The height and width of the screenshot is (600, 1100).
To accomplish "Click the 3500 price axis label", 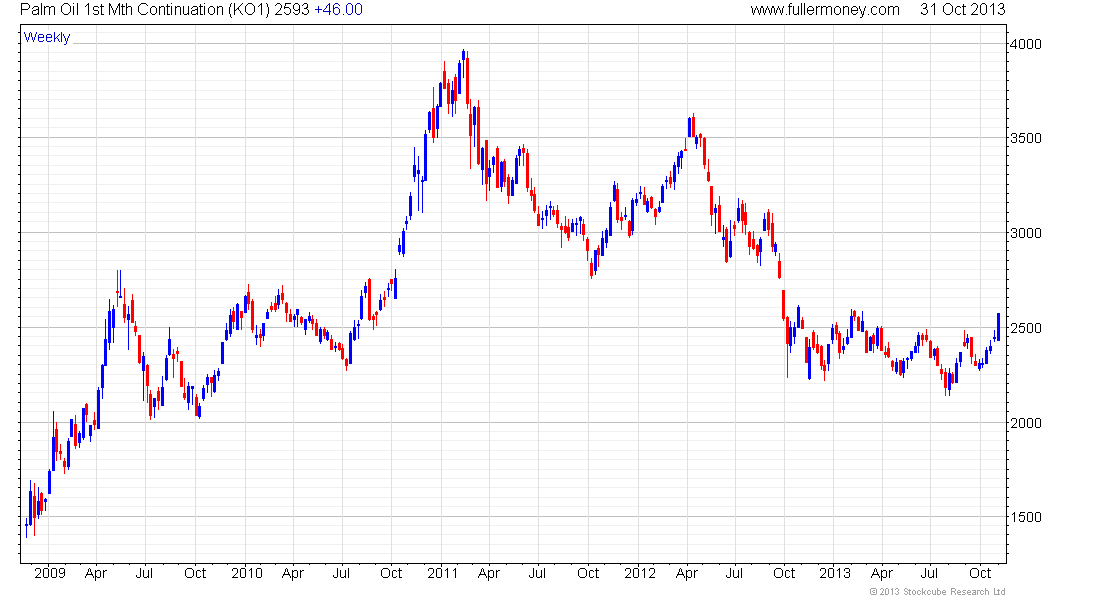I will point(1026,138).
